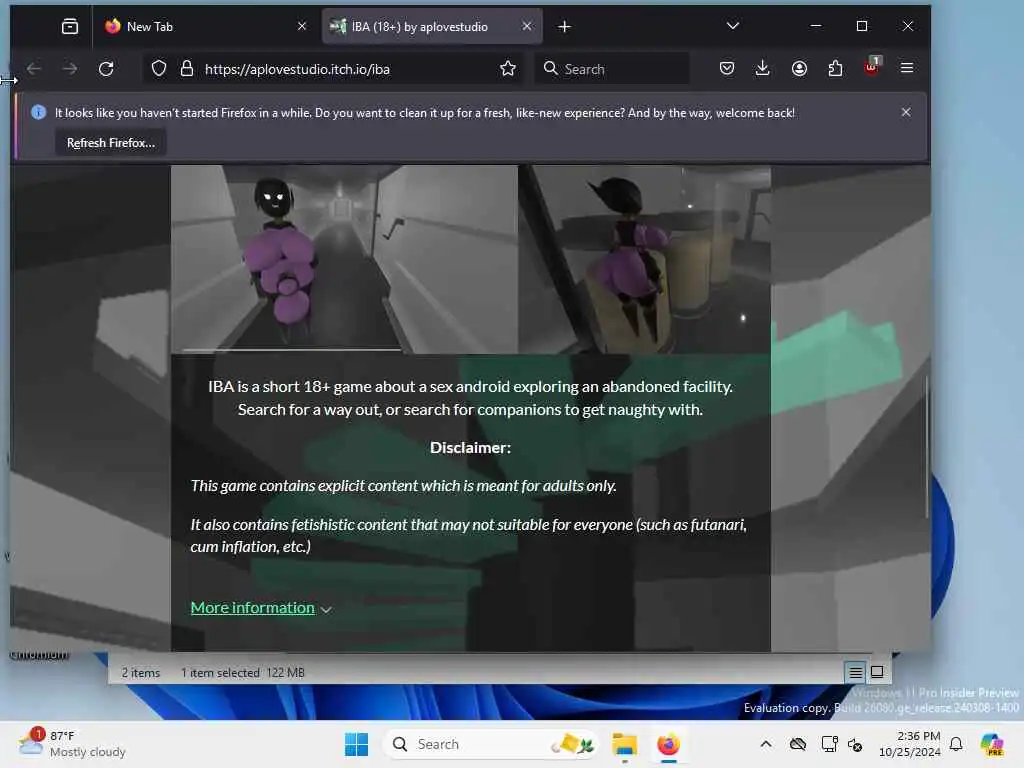Open the weather widget showing 87°F
Viewport: 1024px width, 768px height.
[72, 744]
